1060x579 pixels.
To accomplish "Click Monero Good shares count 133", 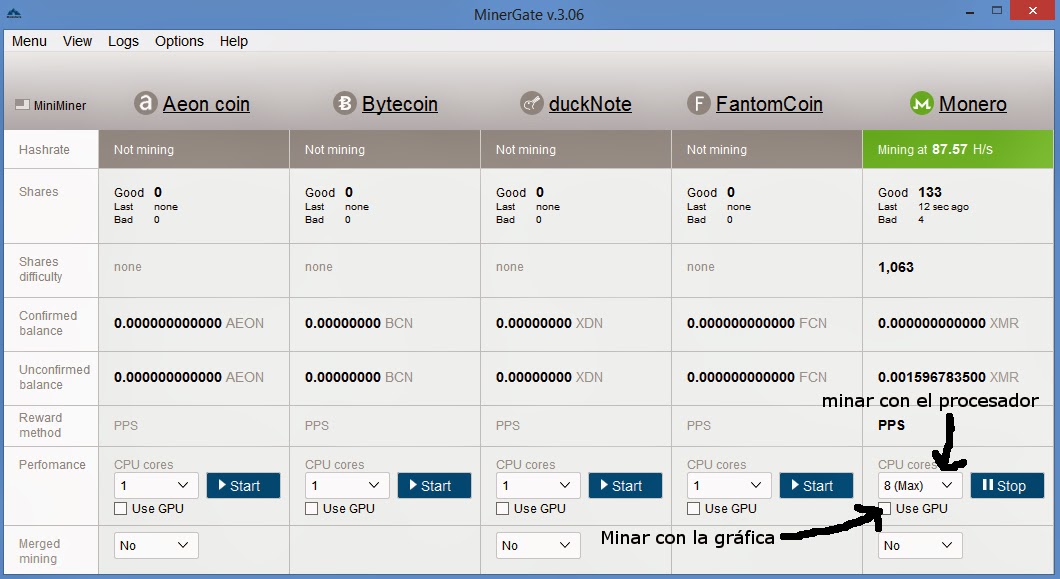I will click(x=930, y=192).
